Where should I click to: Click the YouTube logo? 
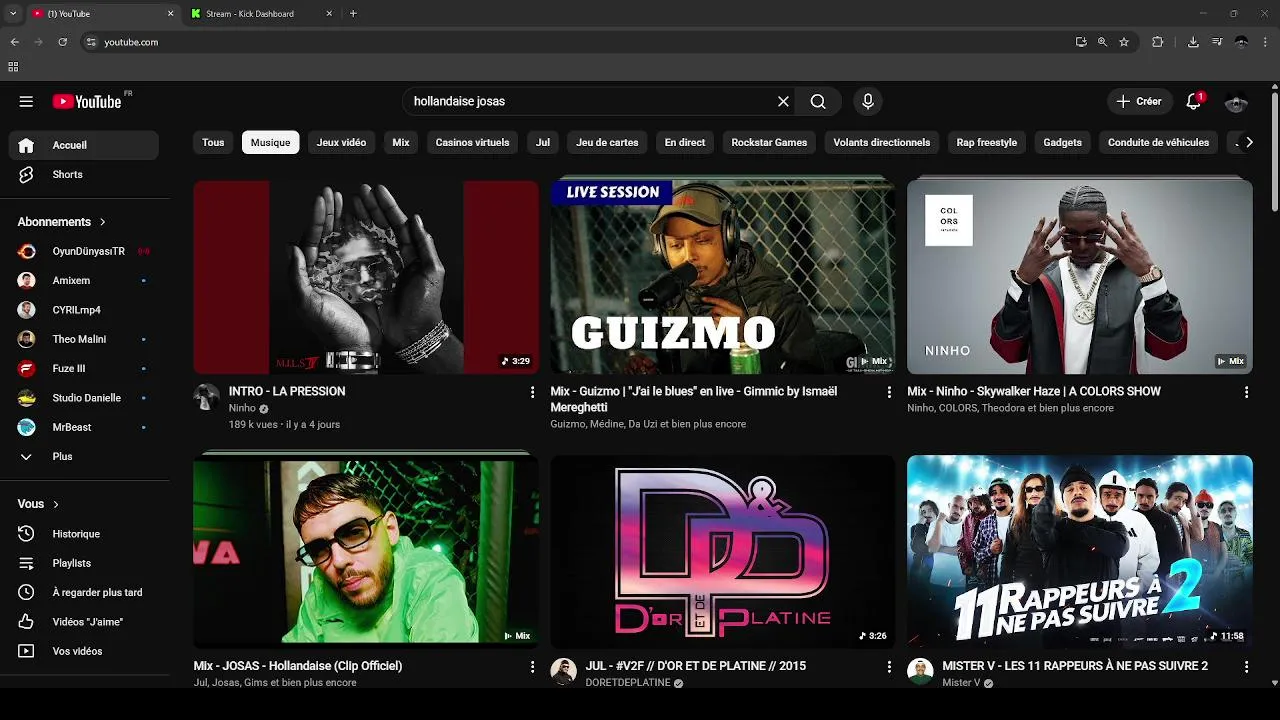tap(87, 101)
